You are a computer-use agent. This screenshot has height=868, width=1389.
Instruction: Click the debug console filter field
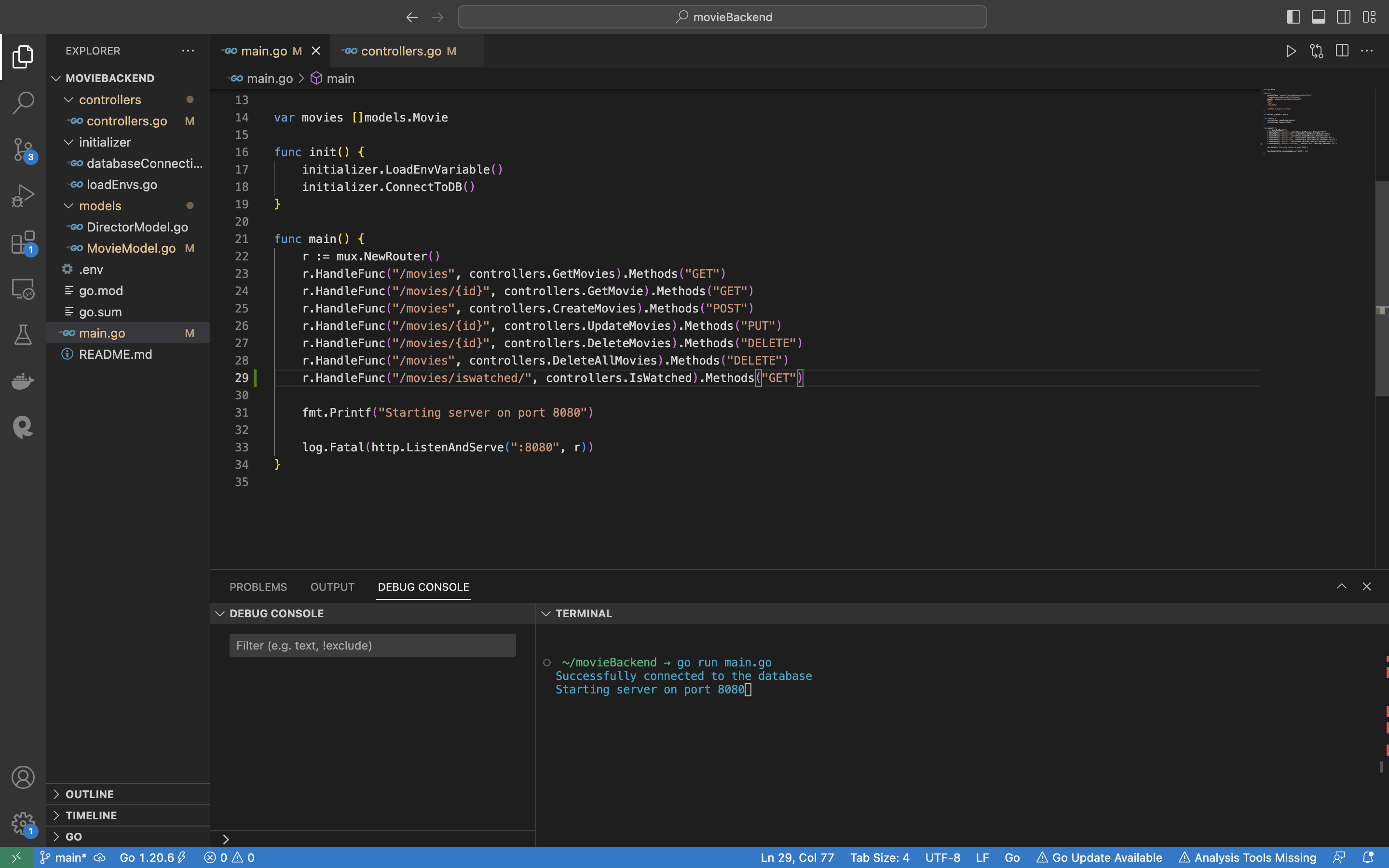(372, 645)
